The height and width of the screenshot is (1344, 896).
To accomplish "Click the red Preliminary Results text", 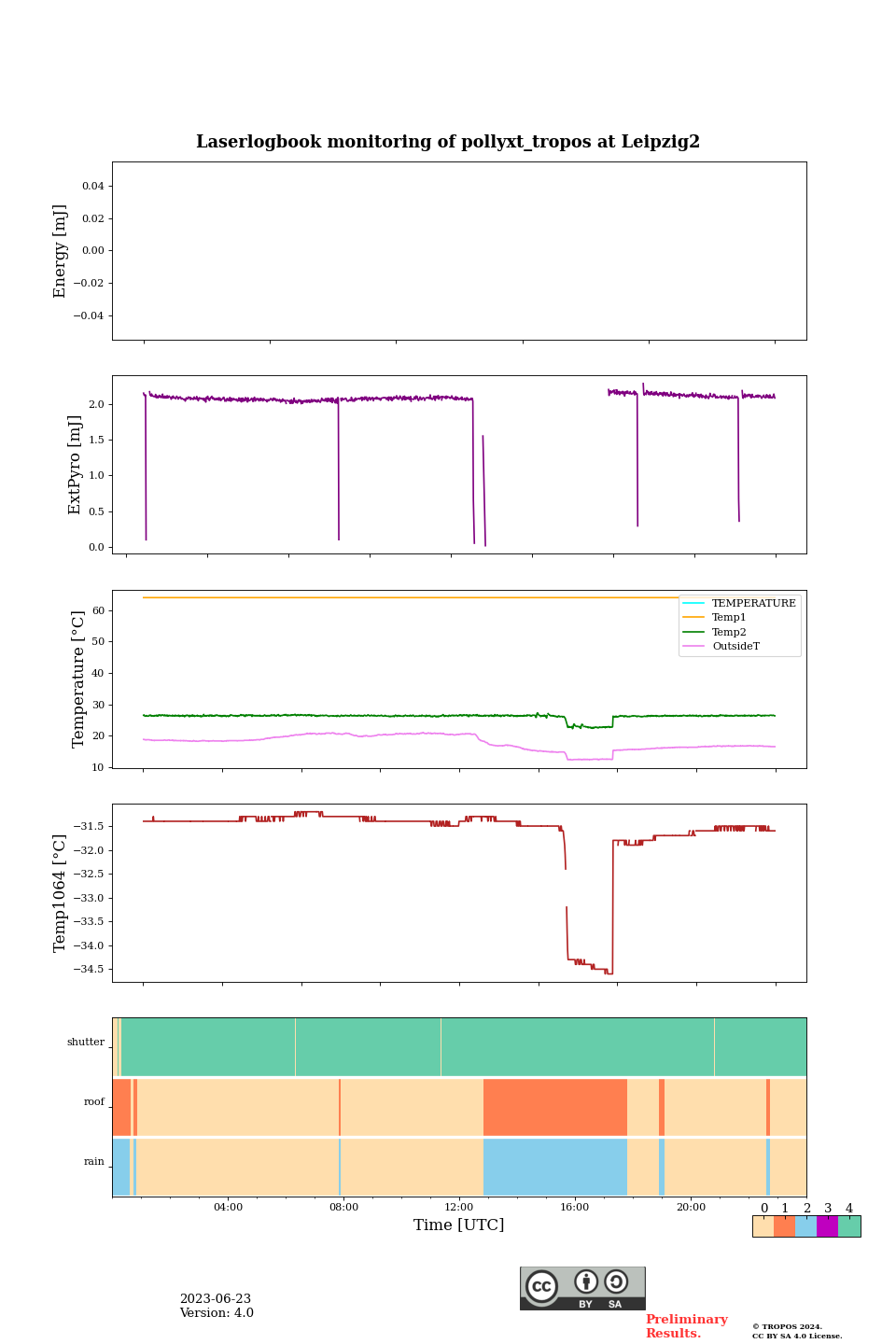I will pyautogui.click(x=686, y=1326).
